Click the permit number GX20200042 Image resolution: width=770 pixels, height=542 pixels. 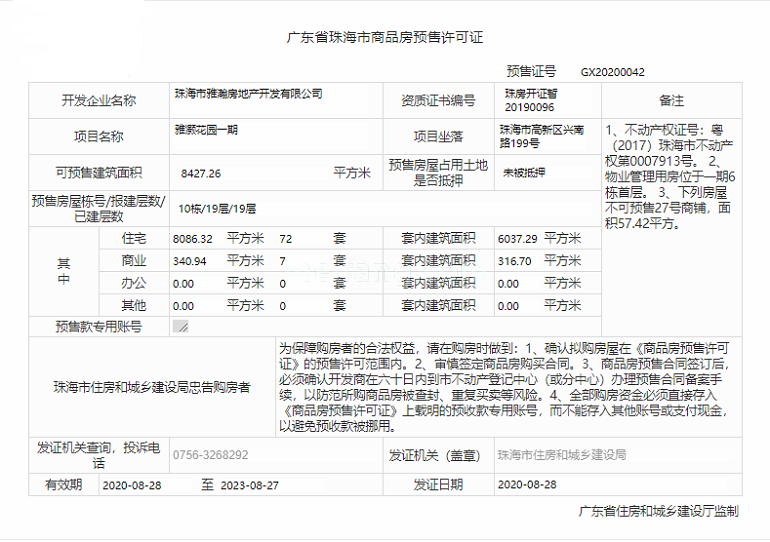613,72
